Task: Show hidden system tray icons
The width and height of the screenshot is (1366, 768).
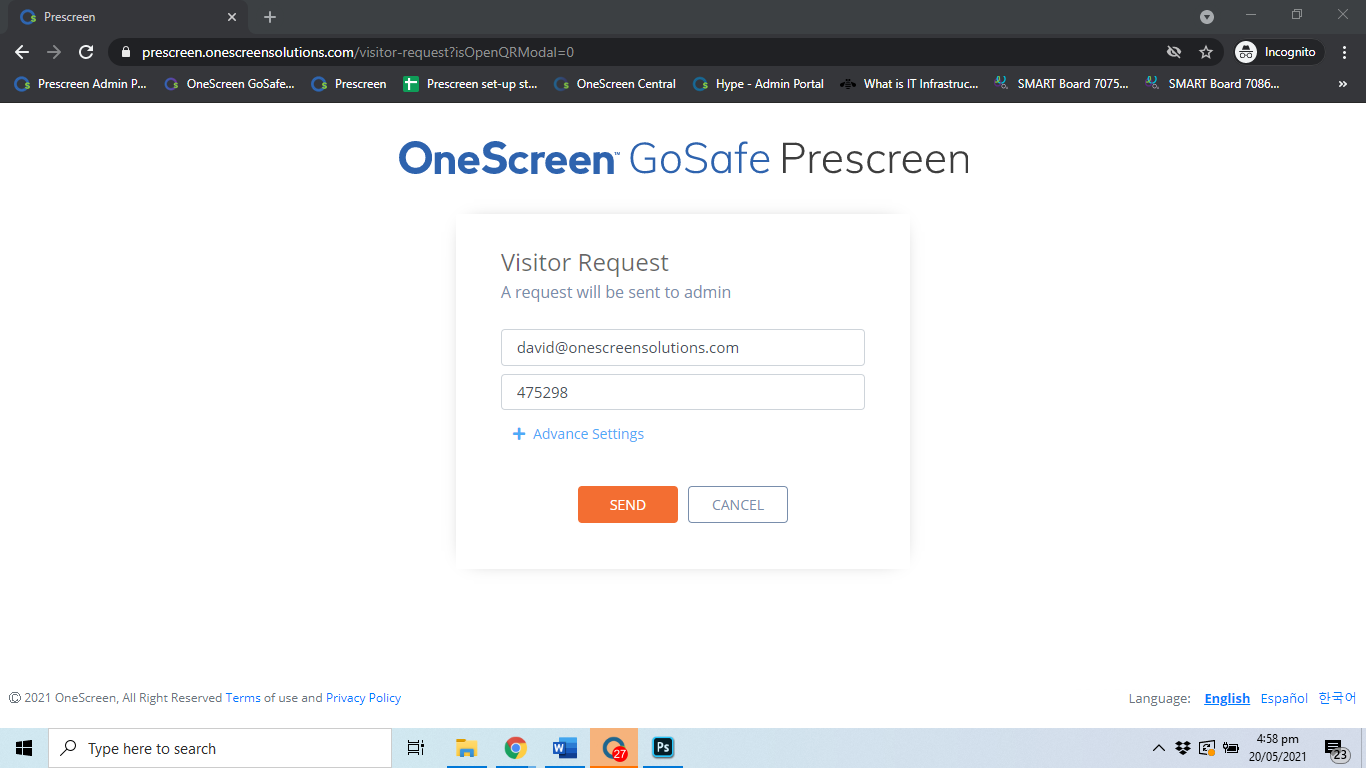Action: (1159, 748)
